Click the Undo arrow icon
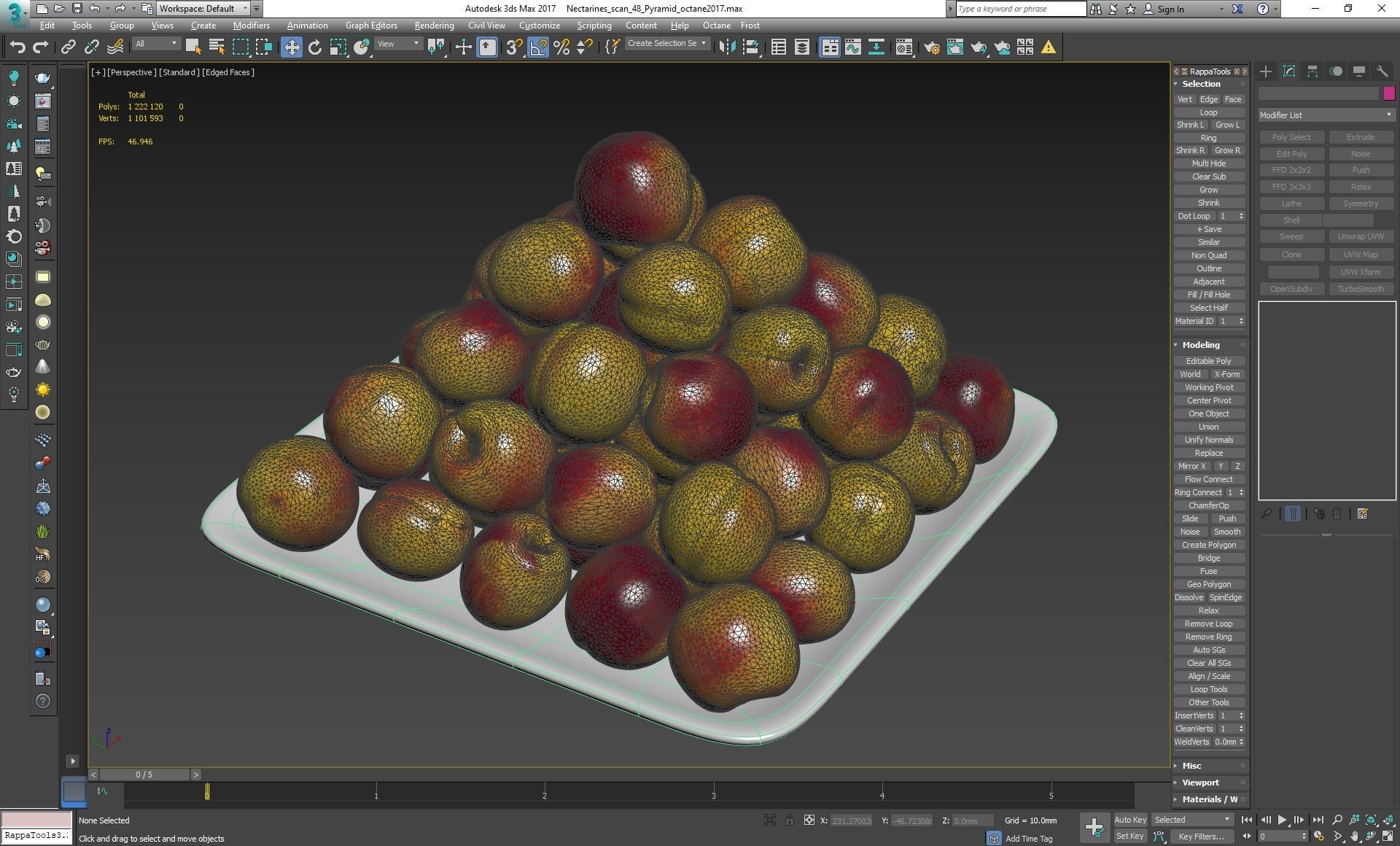Screen dimensions: 1400x846 tap(17, 47)
